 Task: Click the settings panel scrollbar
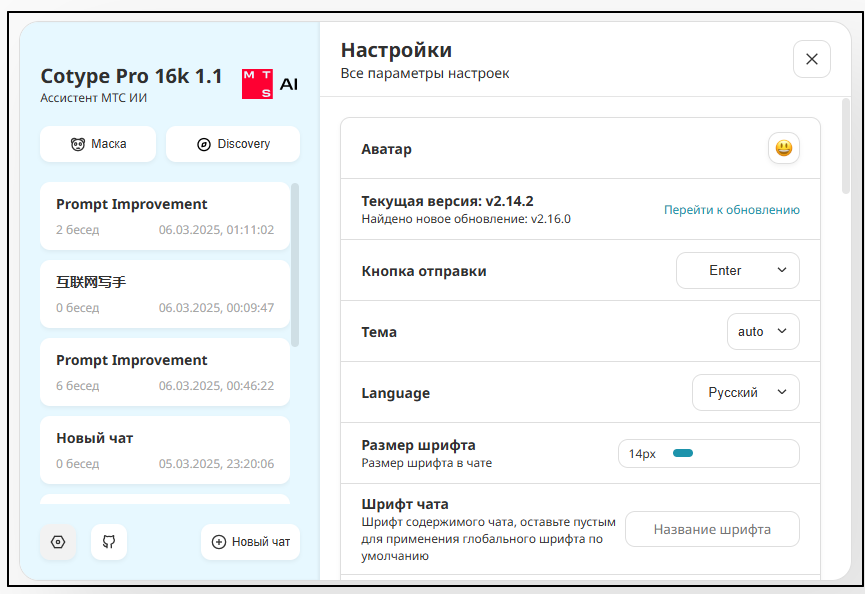(846, 146)
